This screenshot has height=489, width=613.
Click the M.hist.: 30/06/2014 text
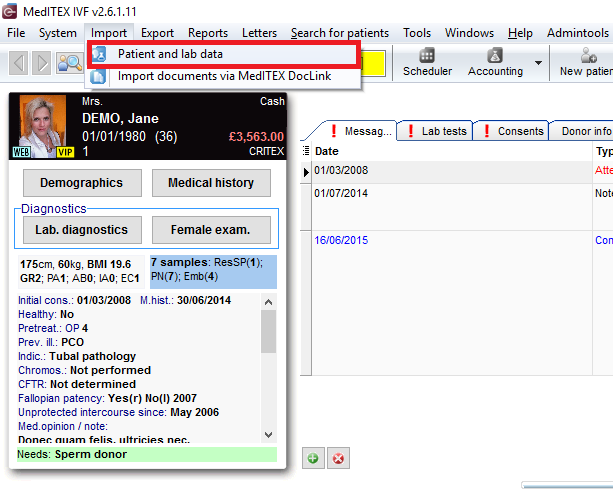click(185, 300)
